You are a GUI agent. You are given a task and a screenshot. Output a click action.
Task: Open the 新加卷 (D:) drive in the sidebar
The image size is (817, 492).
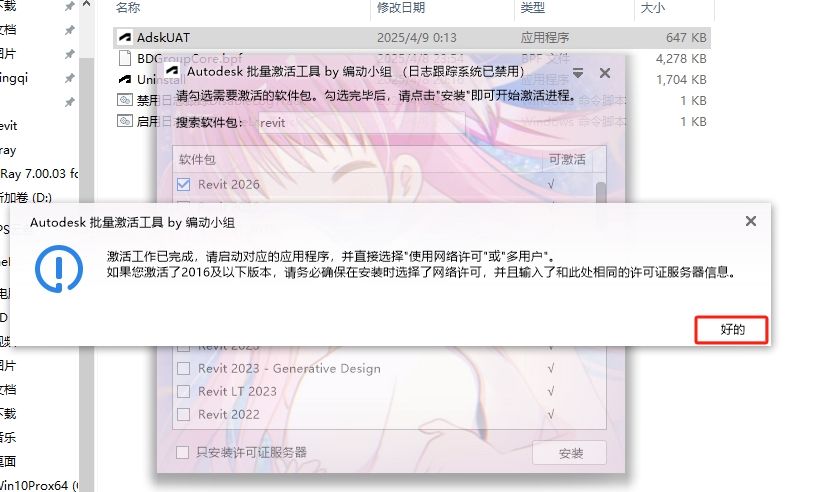[26, 198]
